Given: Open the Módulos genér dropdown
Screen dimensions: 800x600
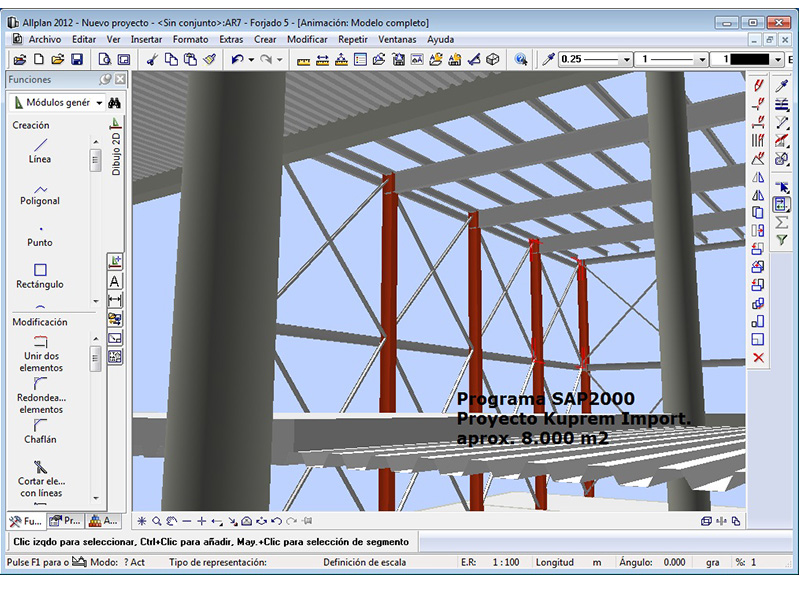Looking at the screenshot, I should pos(99,103).
